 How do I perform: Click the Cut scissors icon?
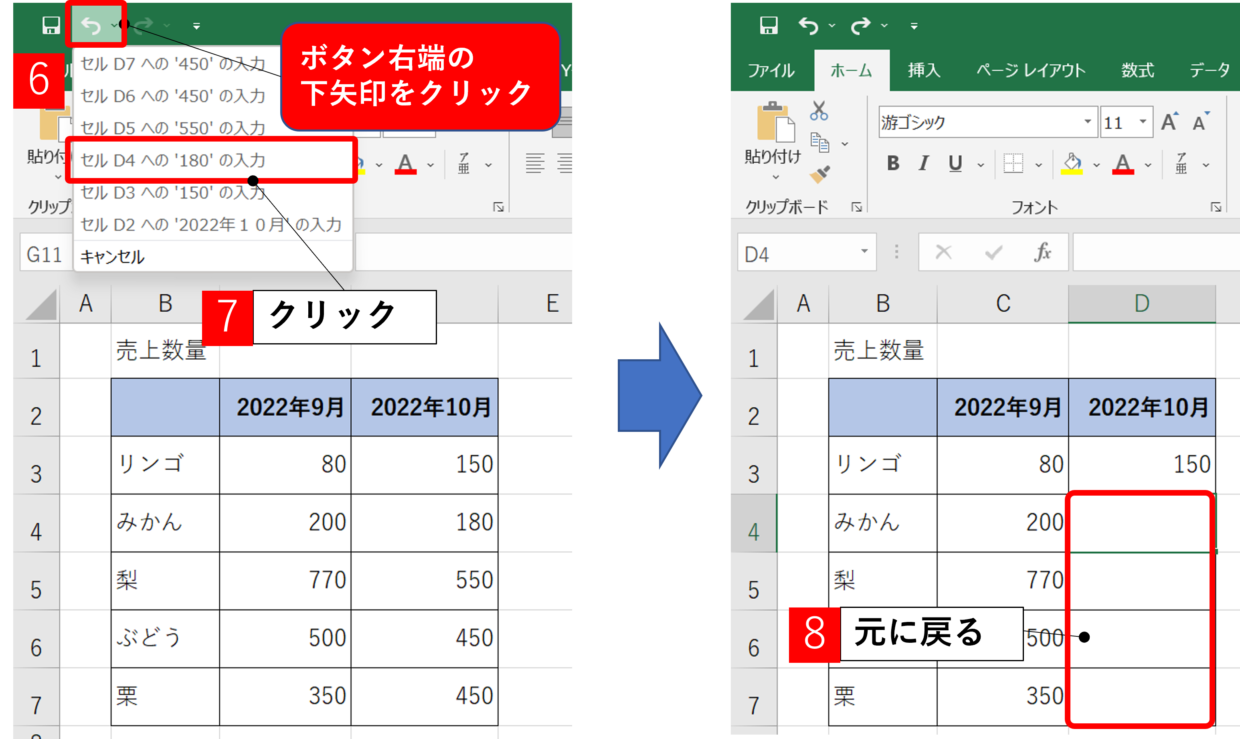820,111
